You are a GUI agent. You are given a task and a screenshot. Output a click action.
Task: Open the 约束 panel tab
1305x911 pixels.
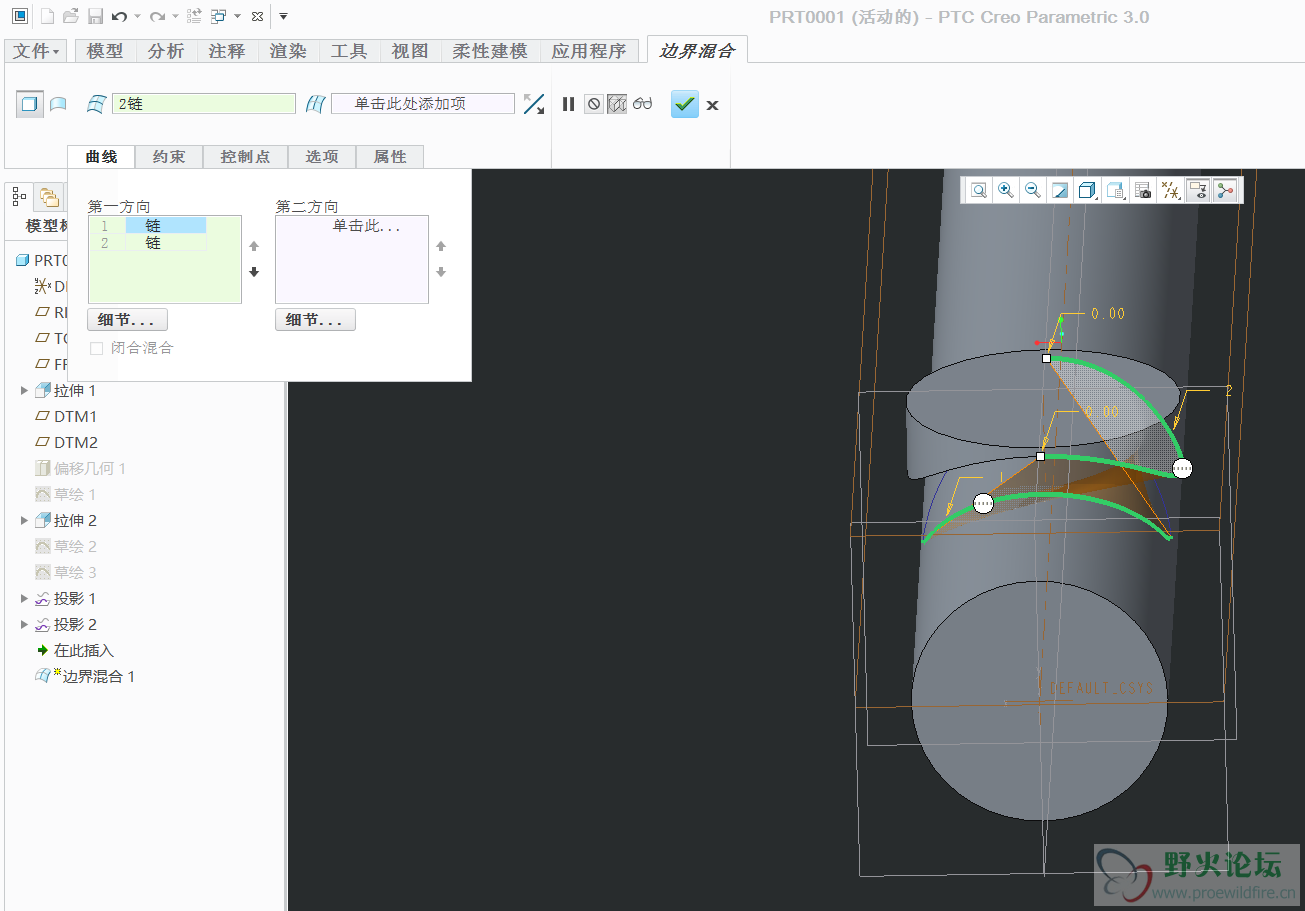[169, 157]
